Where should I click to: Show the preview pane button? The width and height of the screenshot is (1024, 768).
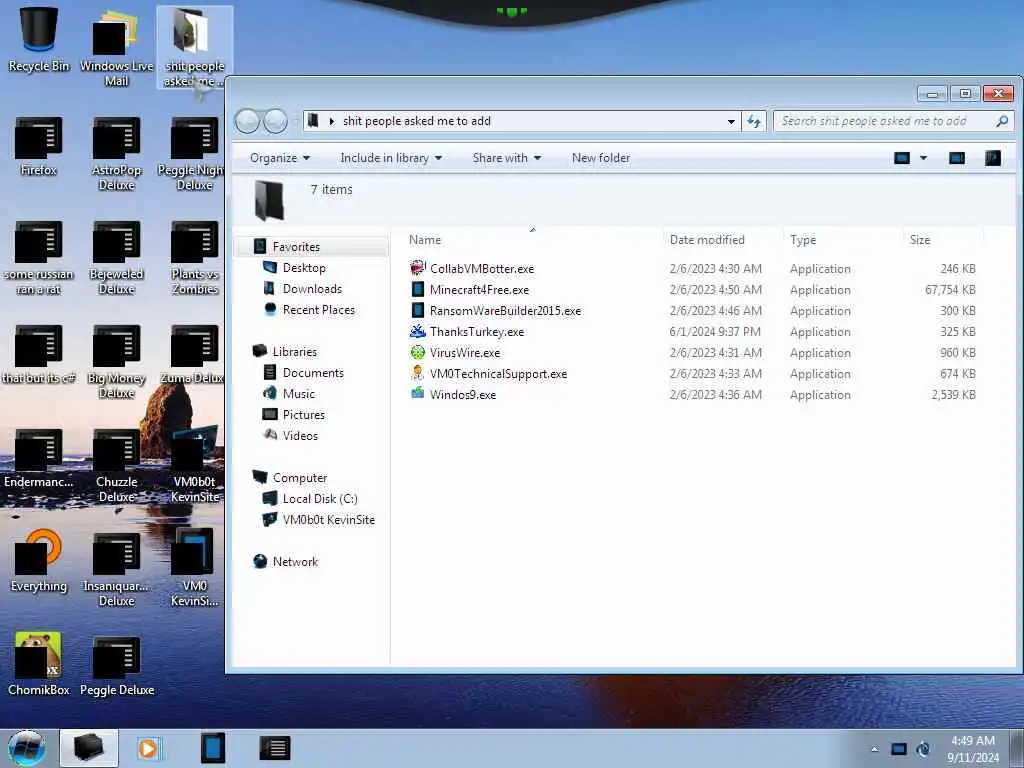click(957, 158)
